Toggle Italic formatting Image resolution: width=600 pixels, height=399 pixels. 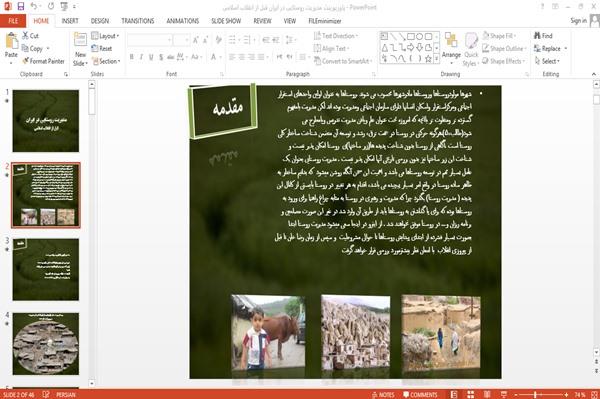tap(141, 57)
